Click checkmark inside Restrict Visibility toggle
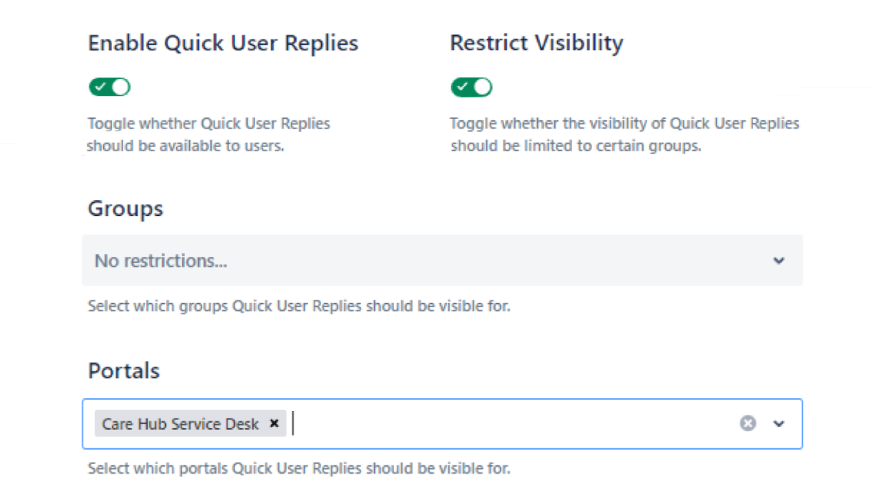 tap(463, 87)
